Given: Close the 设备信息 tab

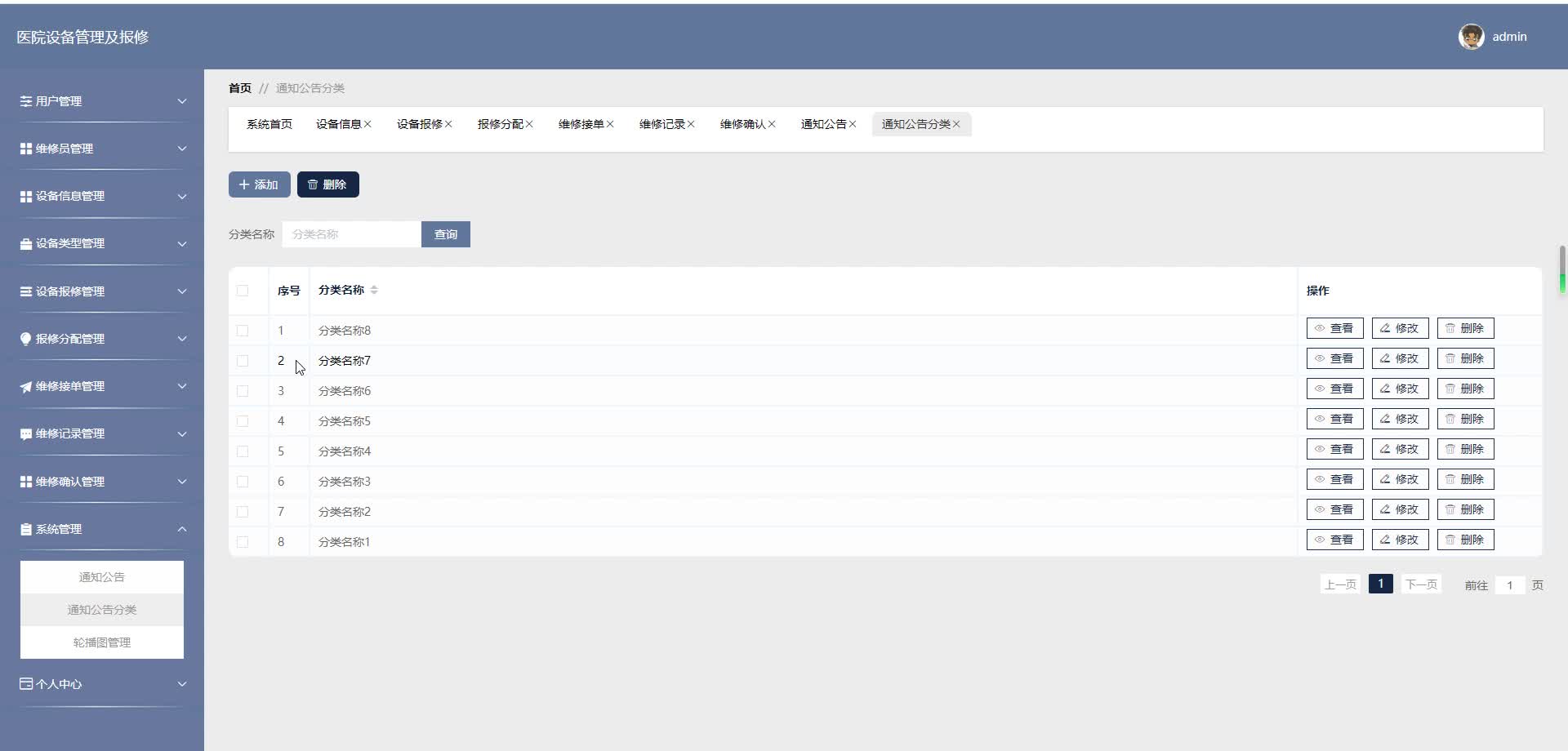Looking at the screenshot, I should point(368,124).
